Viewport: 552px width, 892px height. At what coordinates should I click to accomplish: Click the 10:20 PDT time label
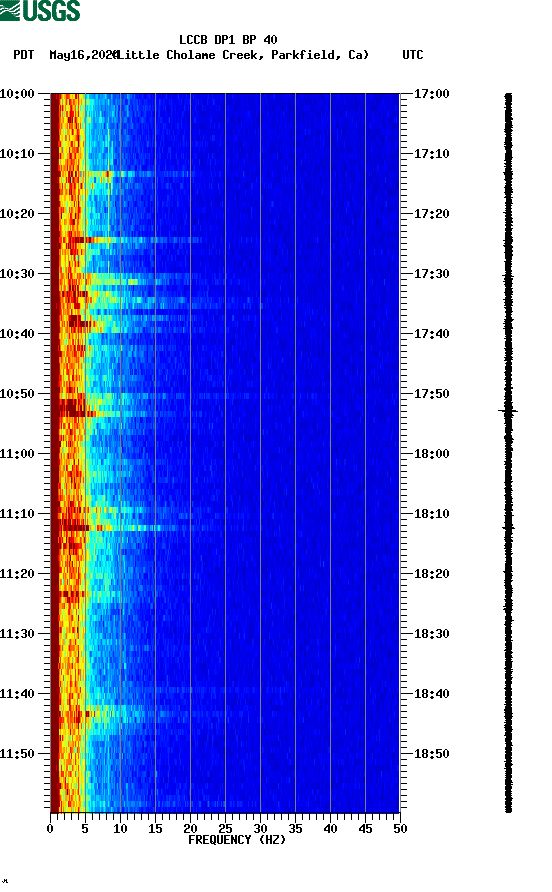point(17,214)
